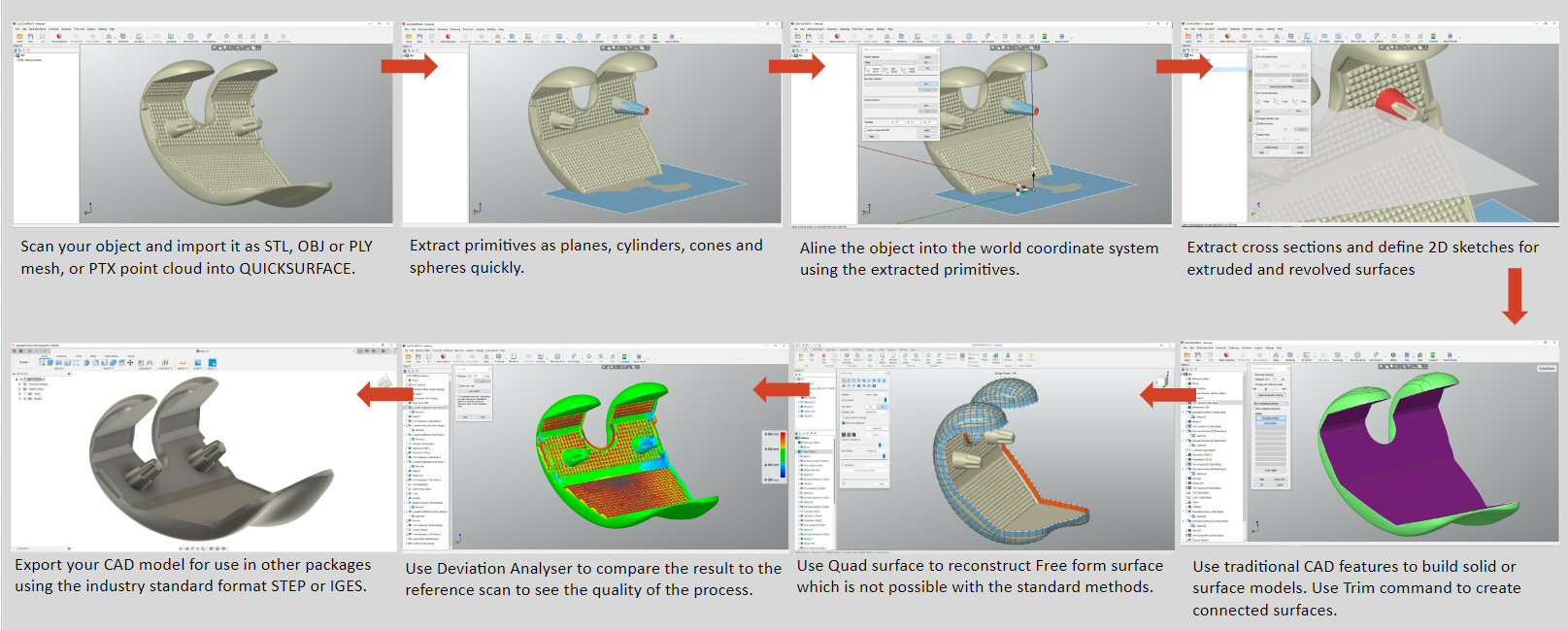Click rainbow Compare icon in cross-sections window toolbar

pos(1433,36)
